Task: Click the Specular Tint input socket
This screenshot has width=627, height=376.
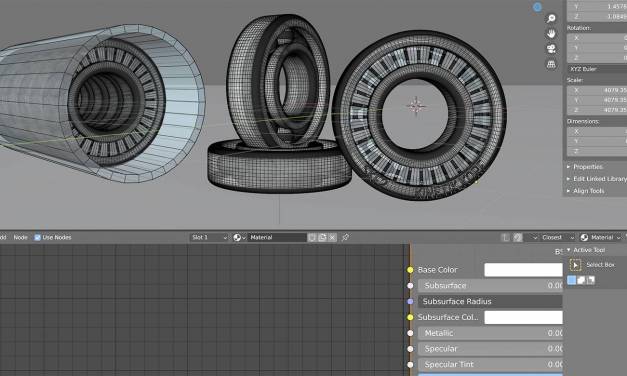Action: [410, 364]
